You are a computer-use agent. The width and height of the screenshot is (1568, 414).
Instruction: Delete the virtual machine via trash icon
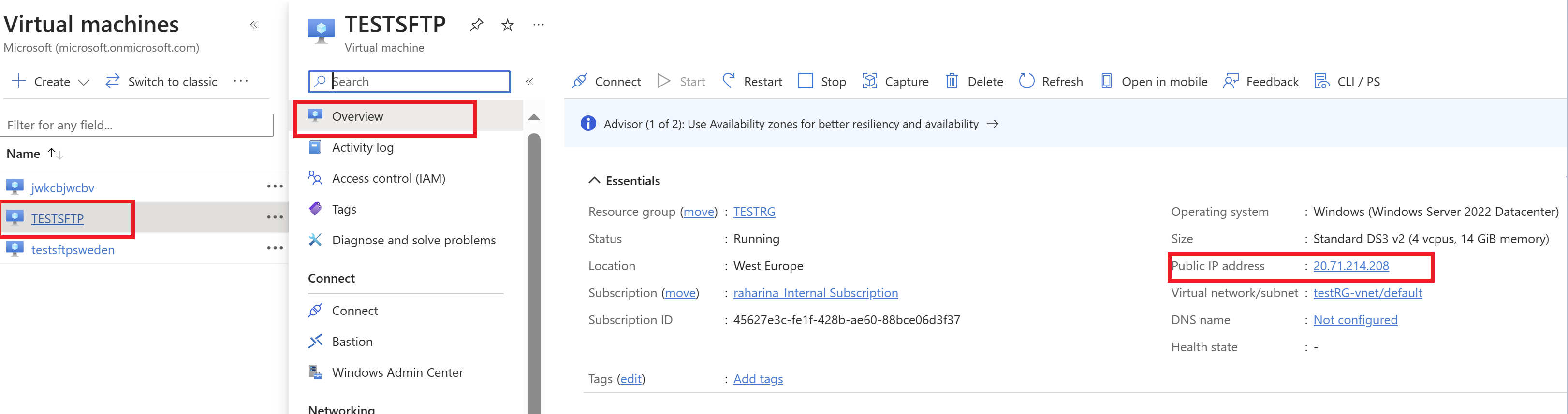click(952, 81)
